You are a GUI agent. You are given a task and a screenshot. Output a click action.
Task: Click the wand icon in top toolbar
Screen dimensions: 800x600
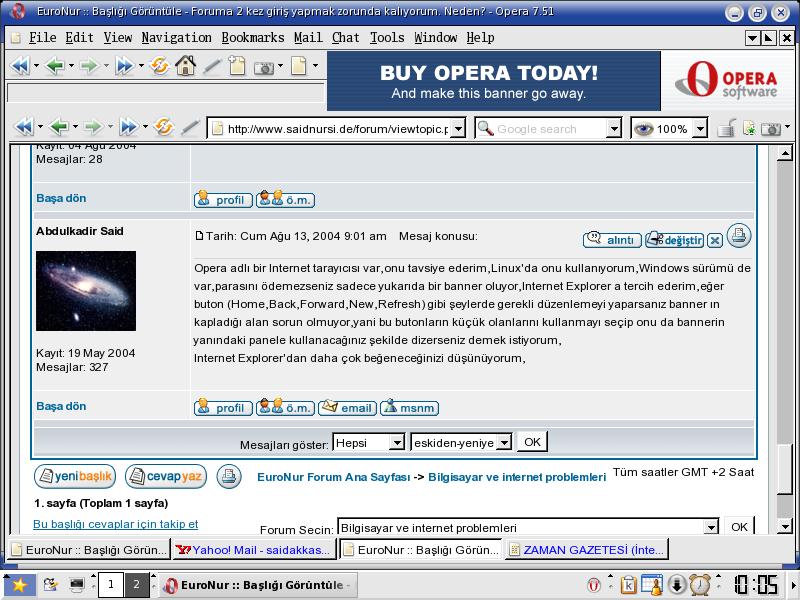[x=212, y=66]
